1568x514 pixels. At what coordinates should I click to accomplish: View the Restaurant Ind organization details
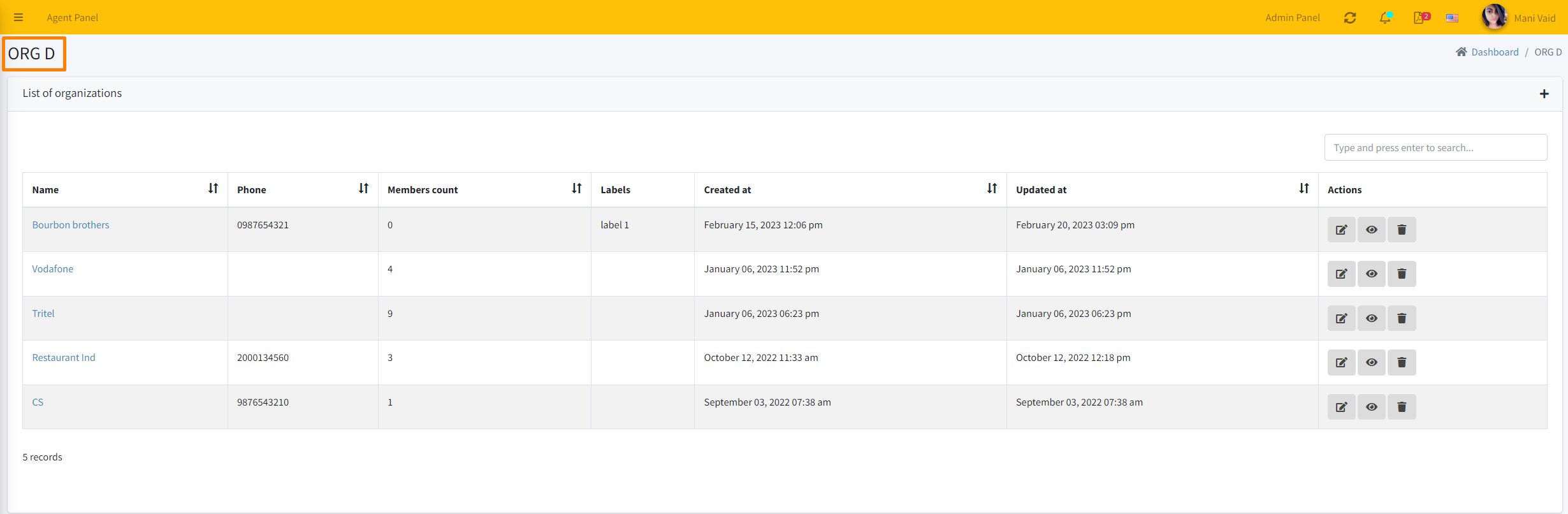(x=1371, y=362)
